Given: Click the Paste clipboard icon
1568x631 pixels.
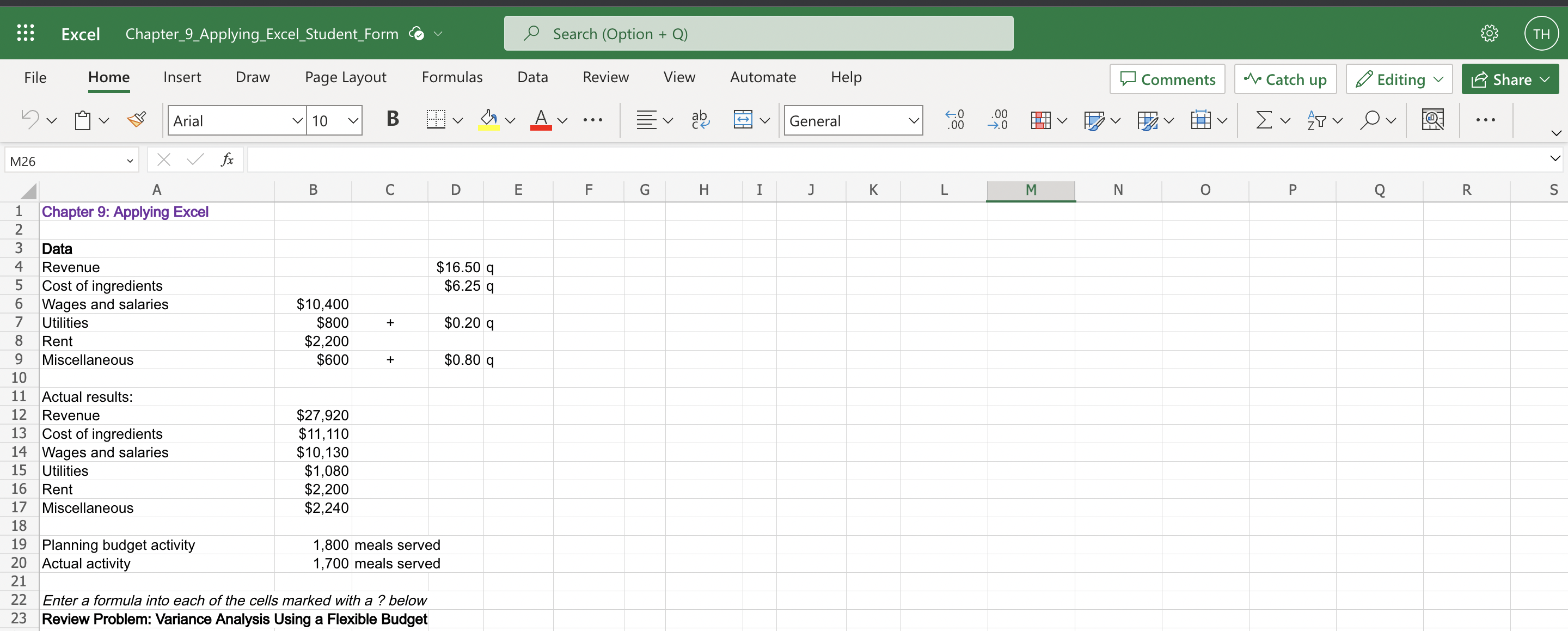Looking at the screenshot, I should tap(83, 120).
